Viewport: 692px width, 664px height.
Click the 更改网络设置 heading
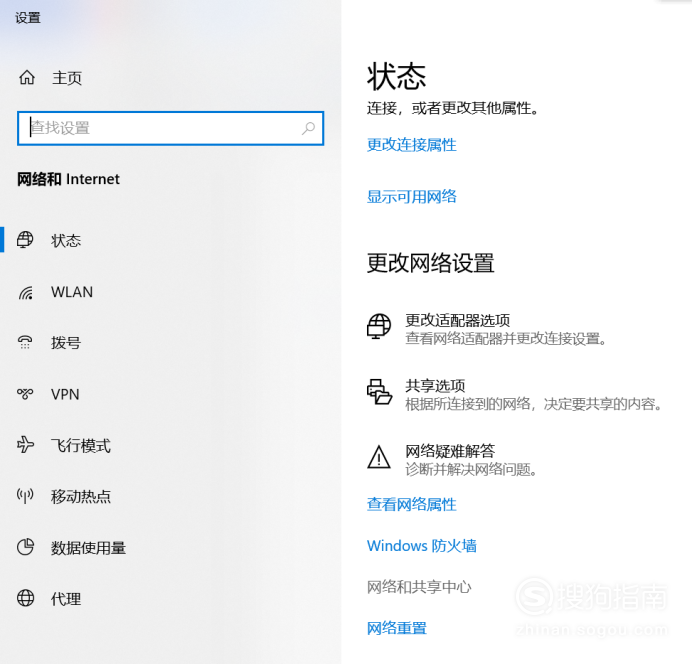point(430,263)
